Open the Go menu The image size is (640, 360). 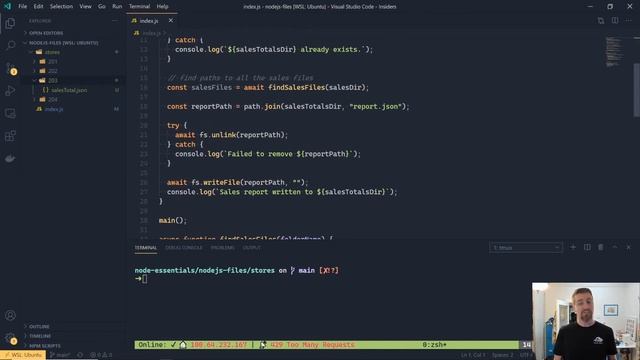click(x=102, y=6)
